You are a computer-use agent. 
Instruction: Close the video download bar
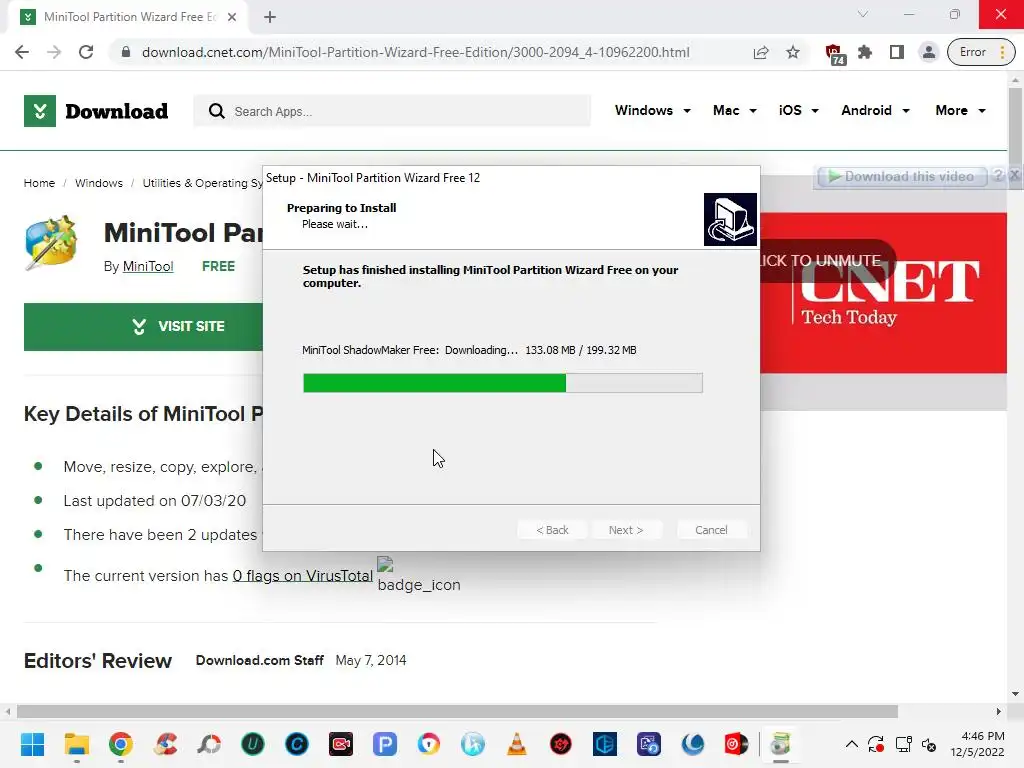point(1014,175)
